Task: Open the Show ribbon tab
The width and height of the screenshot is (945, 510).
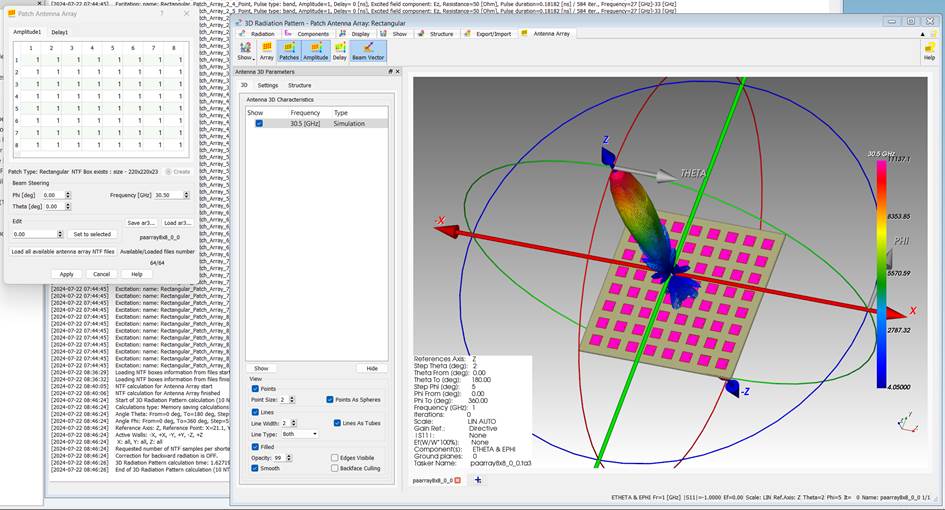Action: 394,34
